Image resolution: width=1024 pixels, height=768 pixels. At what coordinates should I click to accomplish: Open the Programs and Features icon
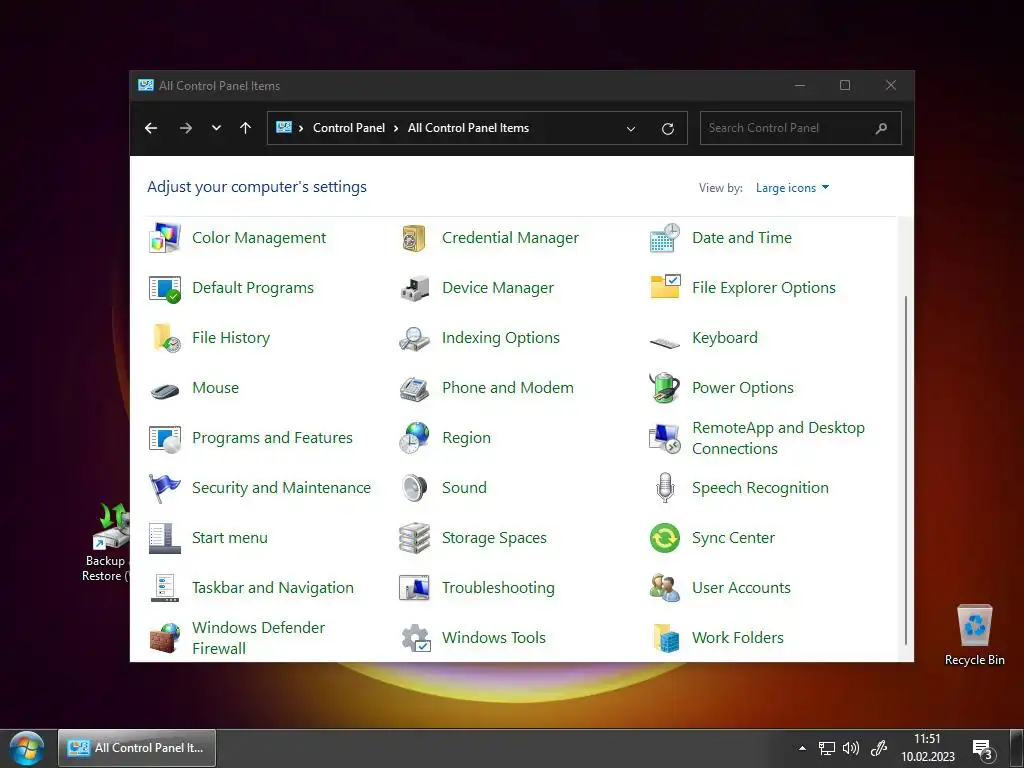(x=165, y=438)
